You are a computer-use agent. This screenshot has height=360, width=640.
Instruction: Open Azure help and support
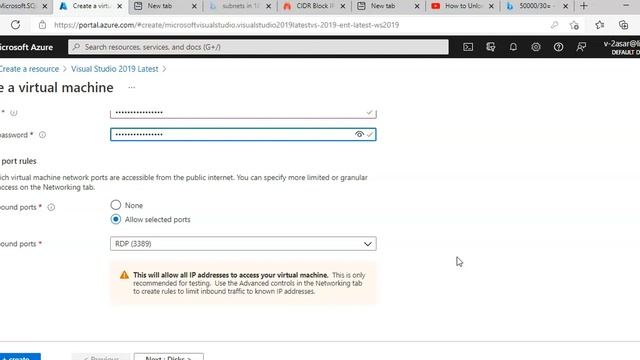[558, 47]
